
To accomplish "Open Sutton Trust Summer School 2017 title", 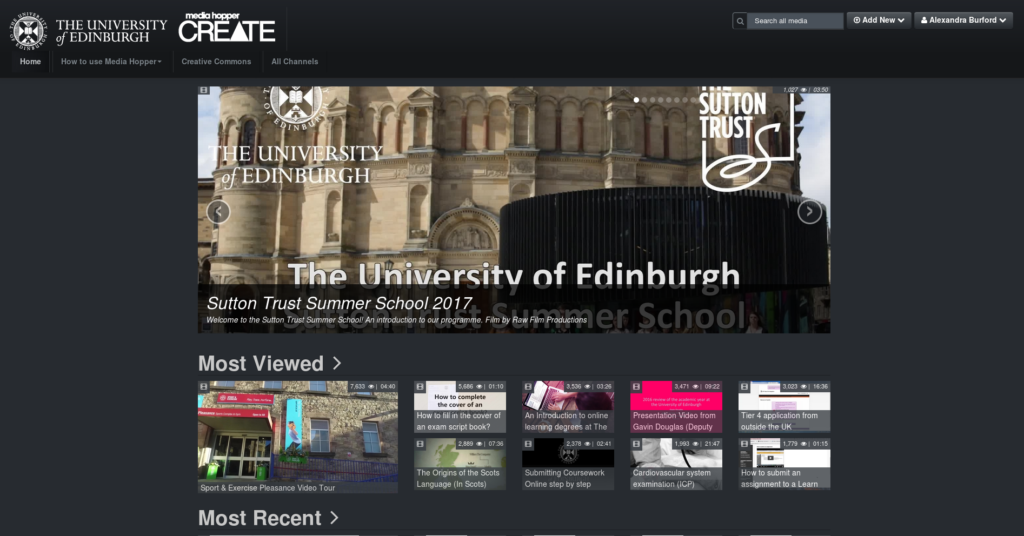I will 339,304.
